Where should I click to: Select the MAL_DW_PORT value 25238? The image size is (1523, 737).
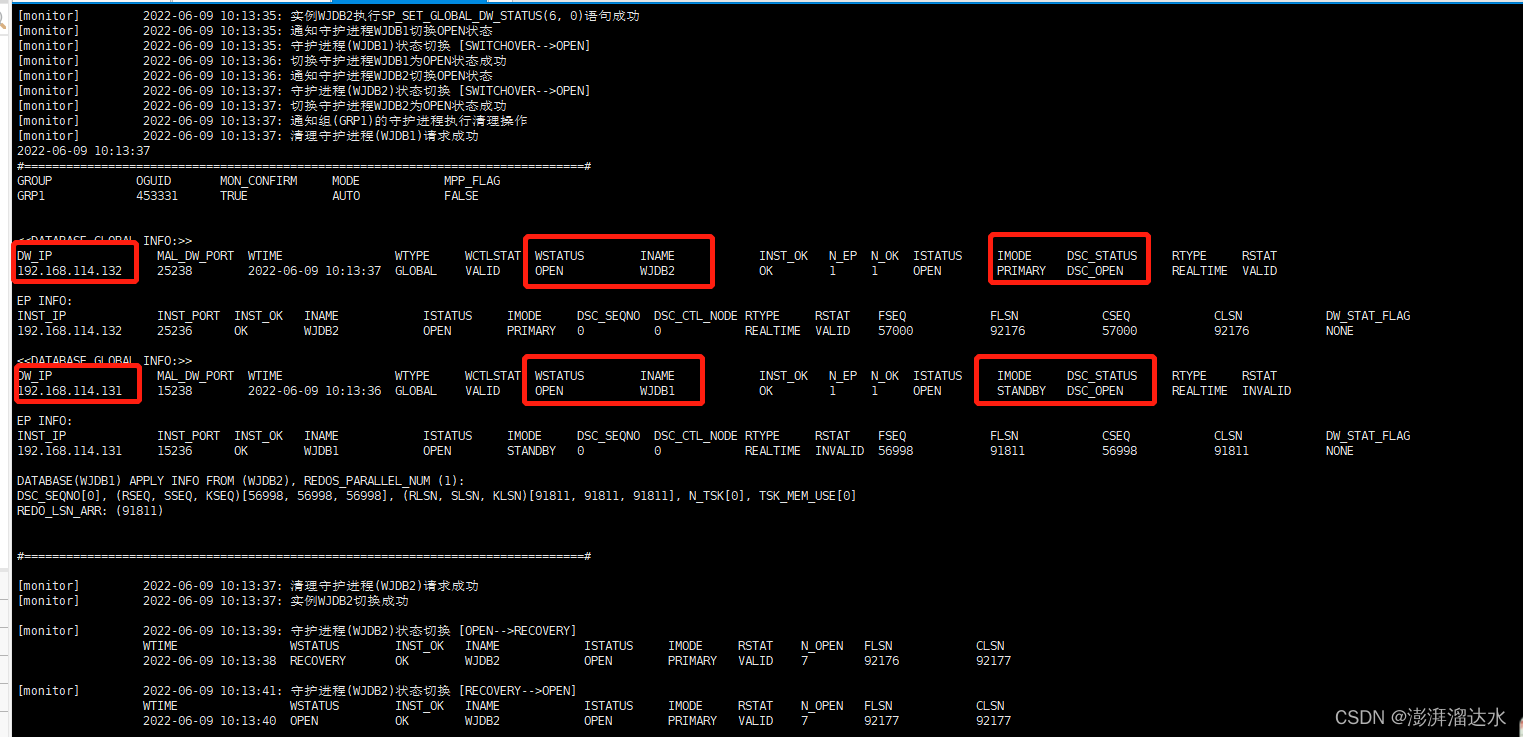[174, 271]
